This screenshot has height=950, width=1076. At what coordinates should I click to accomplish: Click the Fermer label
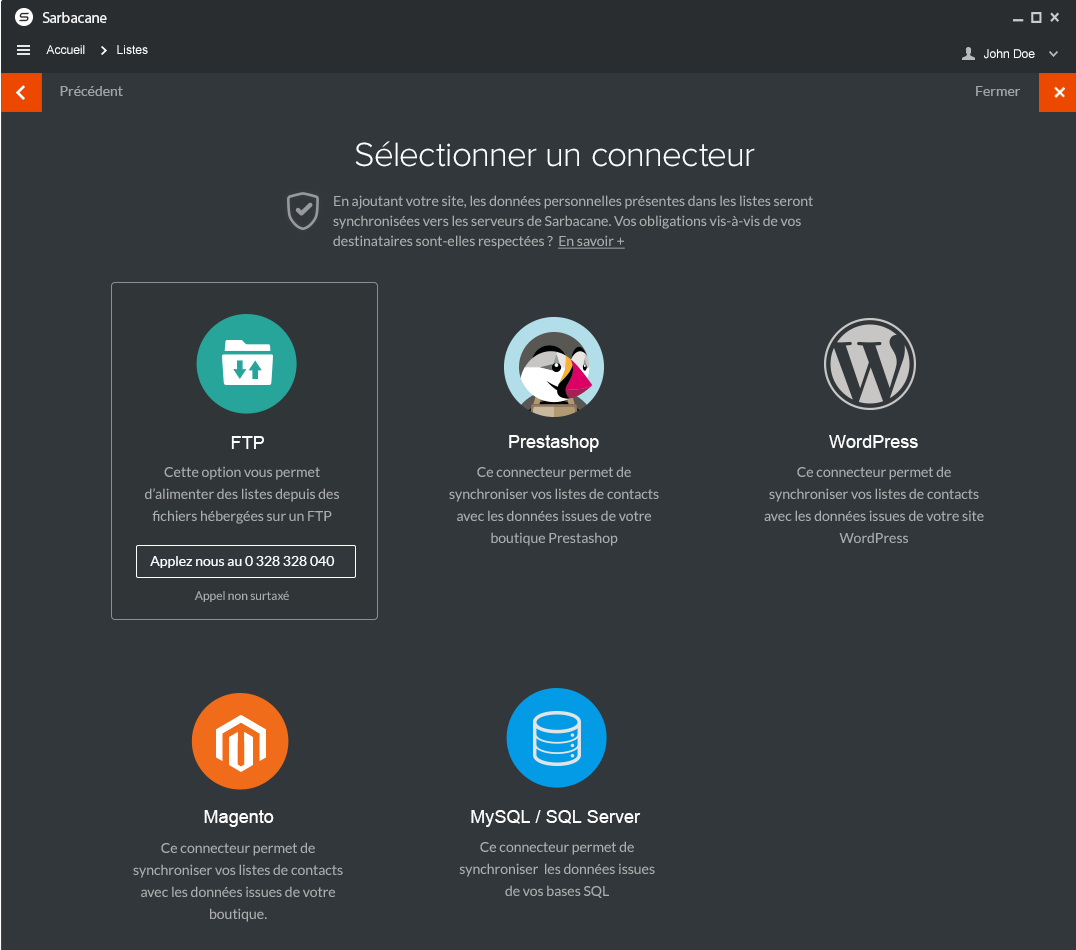(997, 91)
